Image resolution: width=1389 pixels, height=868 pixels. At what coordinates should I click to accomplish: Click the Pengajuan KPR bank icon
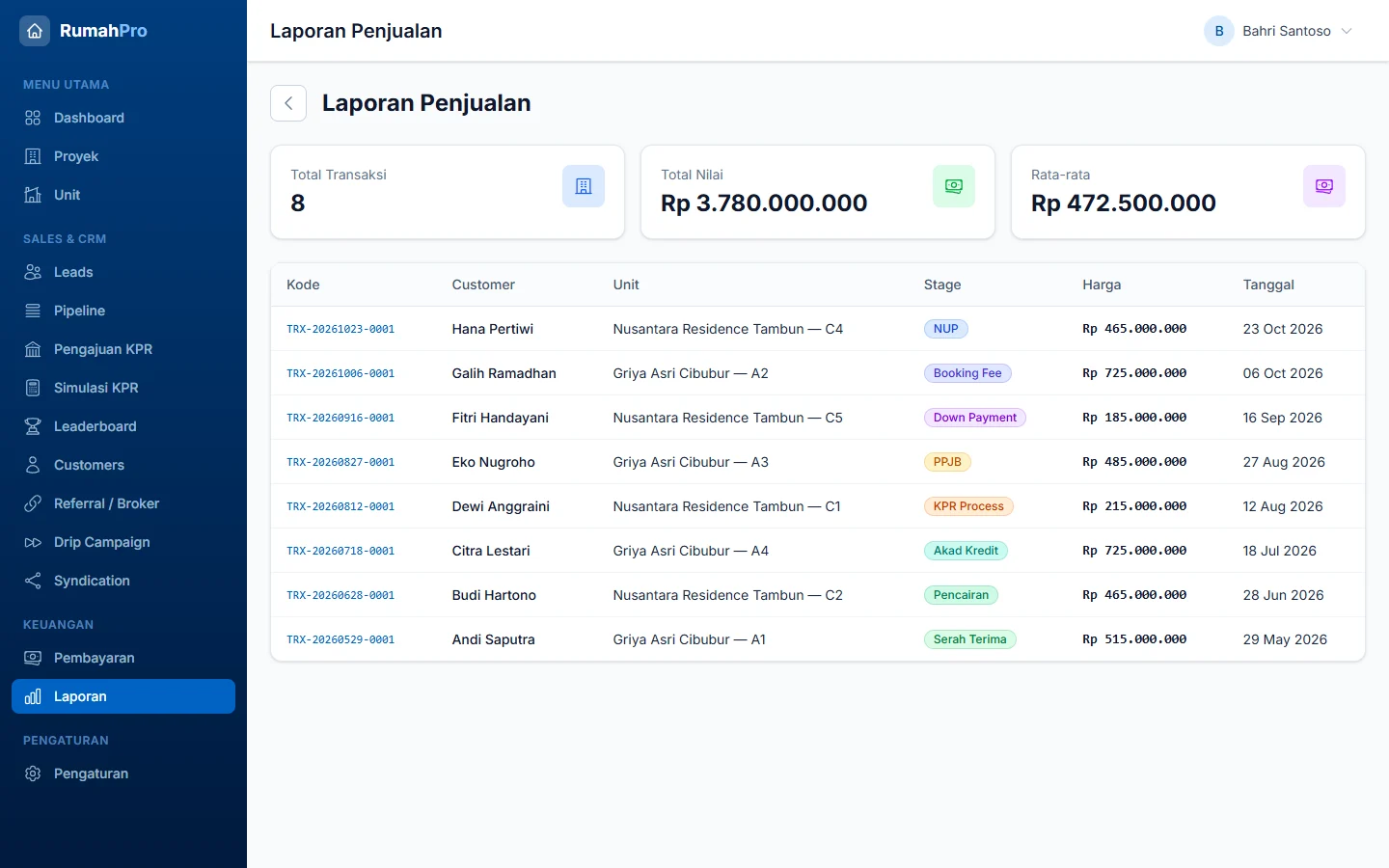33,349
